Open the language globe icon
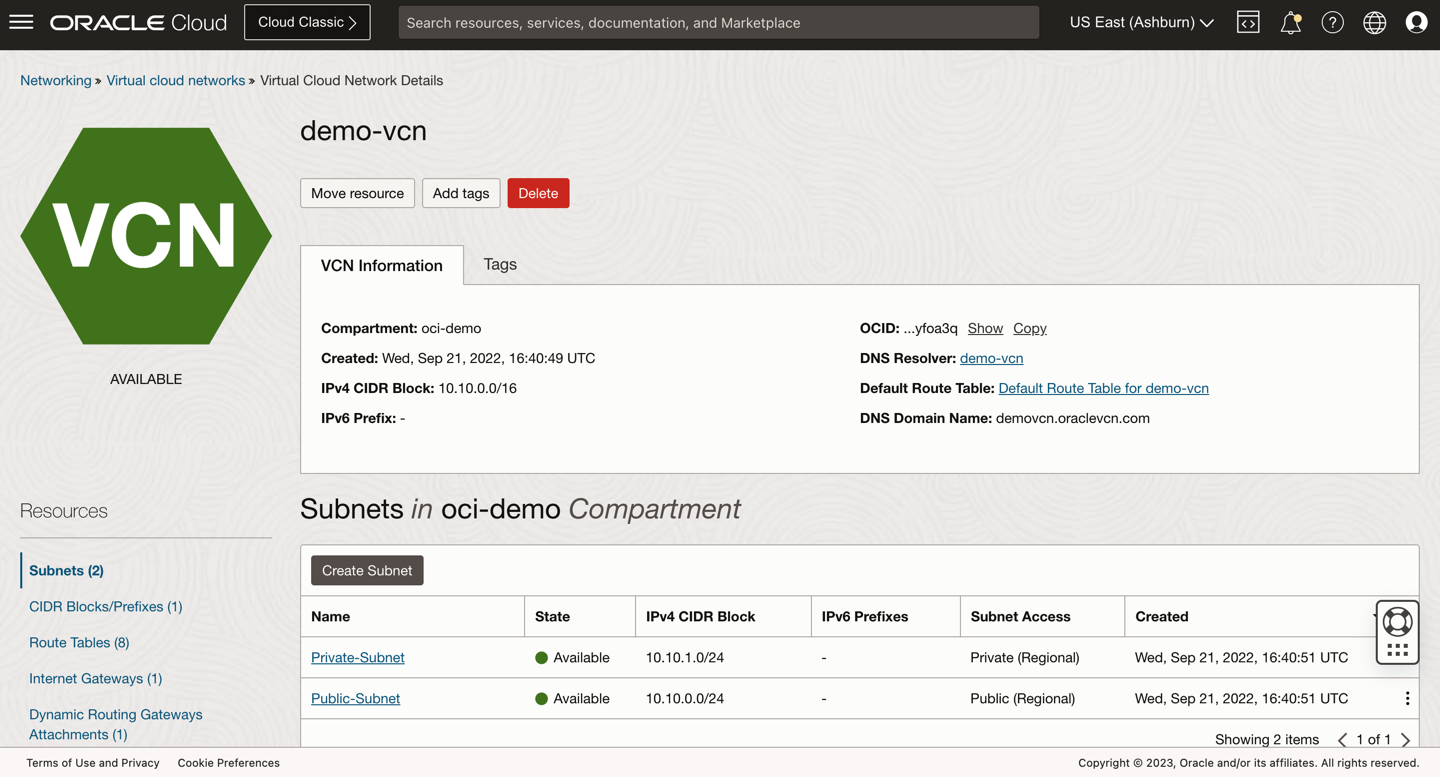The width and height of the screenshot is (1441, 779). [x=1375, y=22]
